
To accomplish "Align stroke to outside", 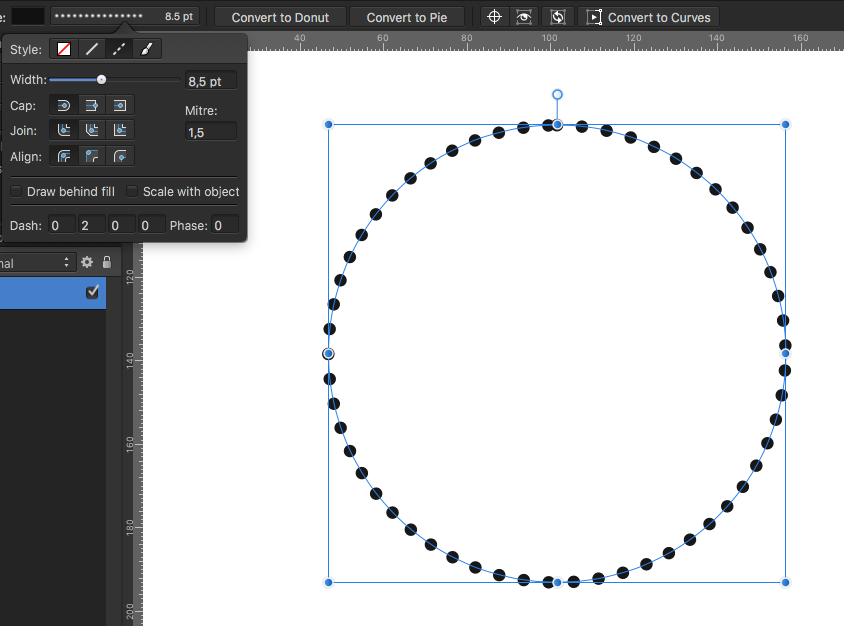I will (x=119, y=156).
